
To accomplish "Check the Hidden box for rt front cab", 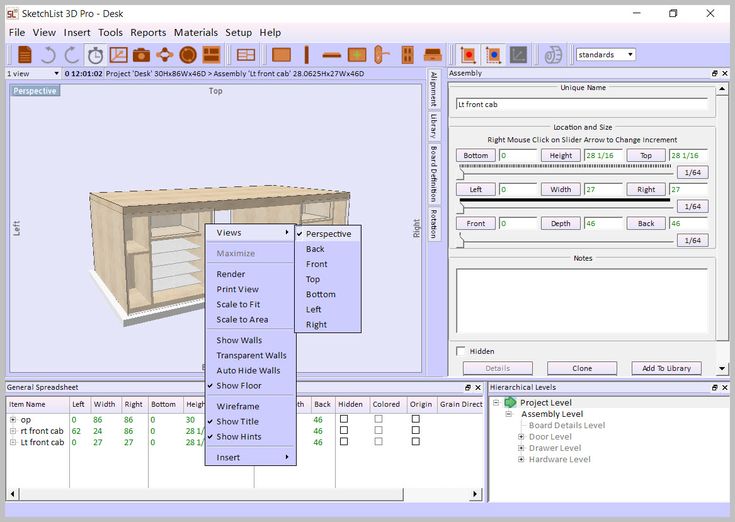I will coord(345,430).
